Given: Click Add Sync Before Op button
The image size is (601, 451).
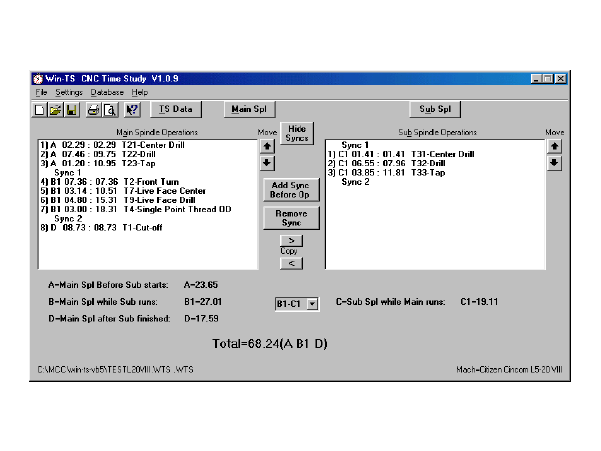Looking at the screenshot, I should pos(291,189).
